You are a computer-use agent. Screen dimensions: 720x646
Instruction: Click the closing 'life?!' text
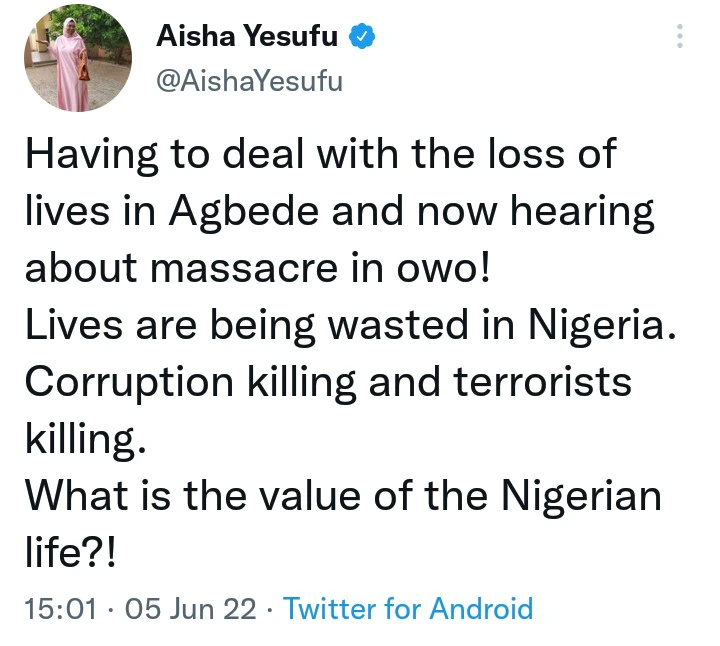[70, 553]
